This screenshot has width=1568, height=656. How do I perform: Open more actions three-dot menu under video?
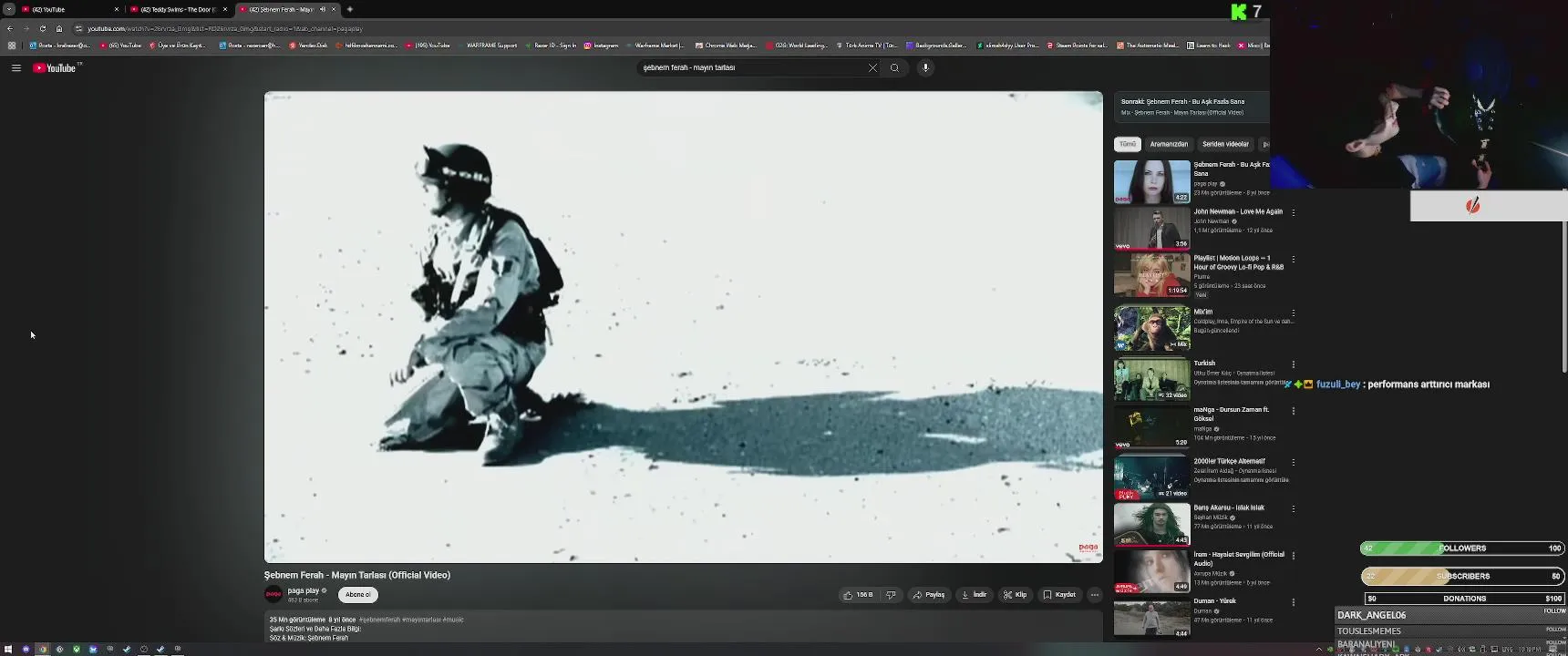pos(1095,595)
